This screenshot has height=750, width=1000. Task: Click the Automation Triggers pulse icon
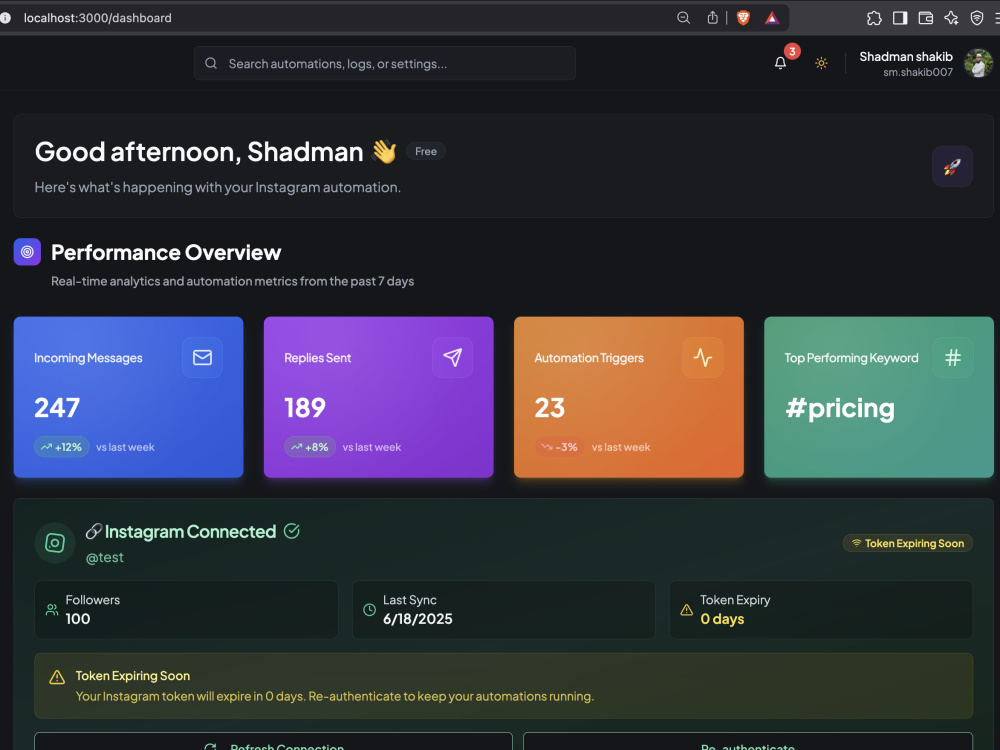(x=702, y=357)
